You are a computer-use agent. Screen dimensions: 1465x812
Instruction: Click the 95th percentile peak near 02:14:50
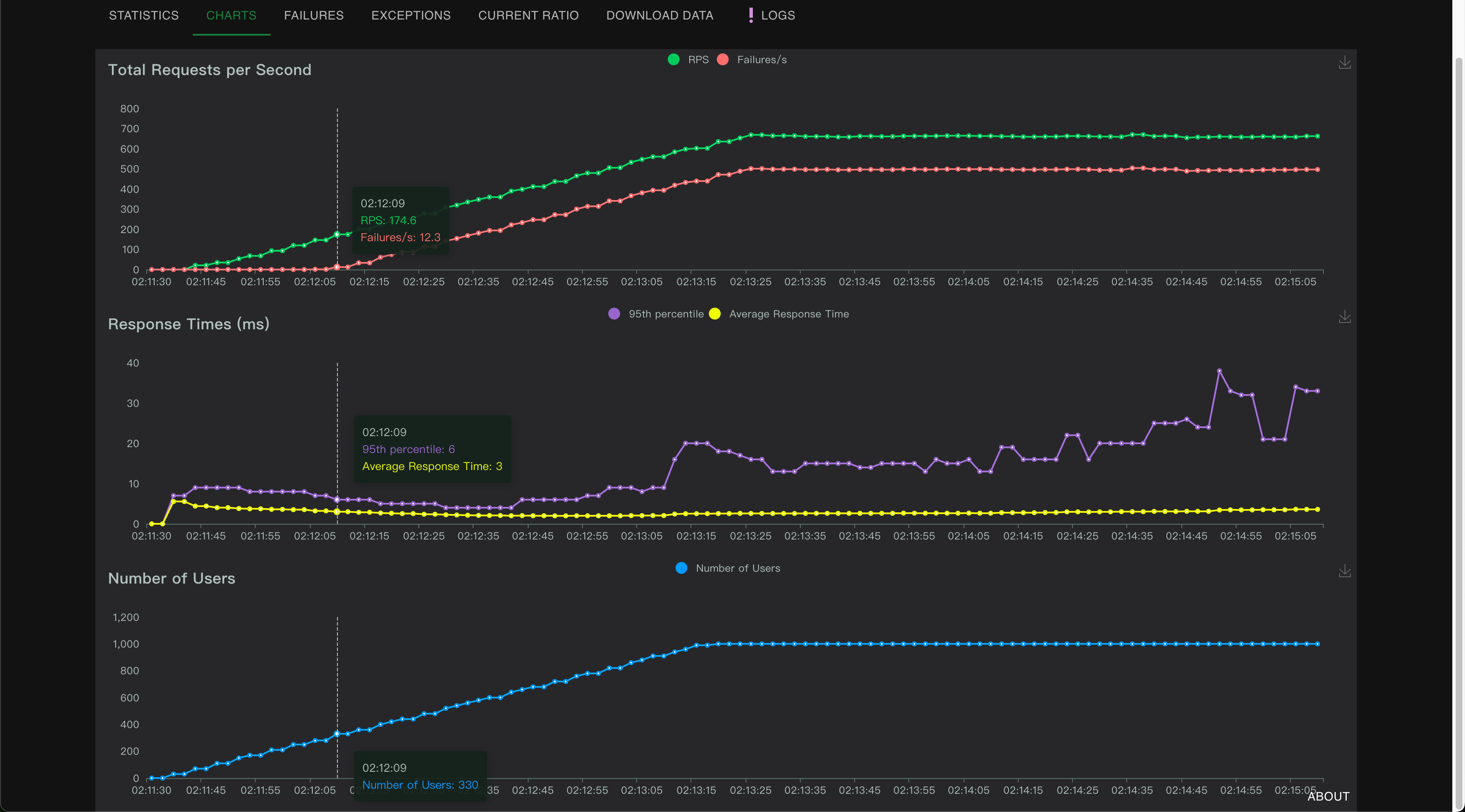pyautogui.click(x=1219, y=371)
